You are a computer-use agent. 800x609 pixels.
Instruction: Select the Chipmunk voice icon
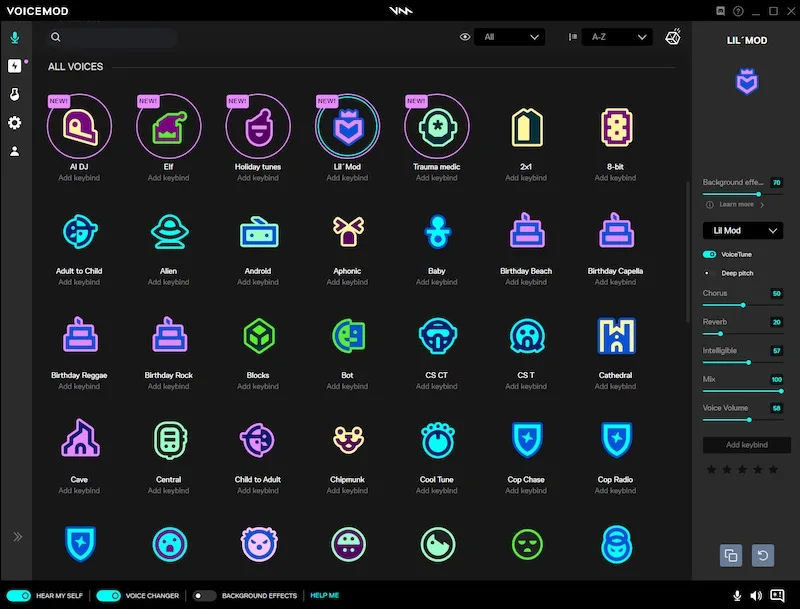coord(347,439)
